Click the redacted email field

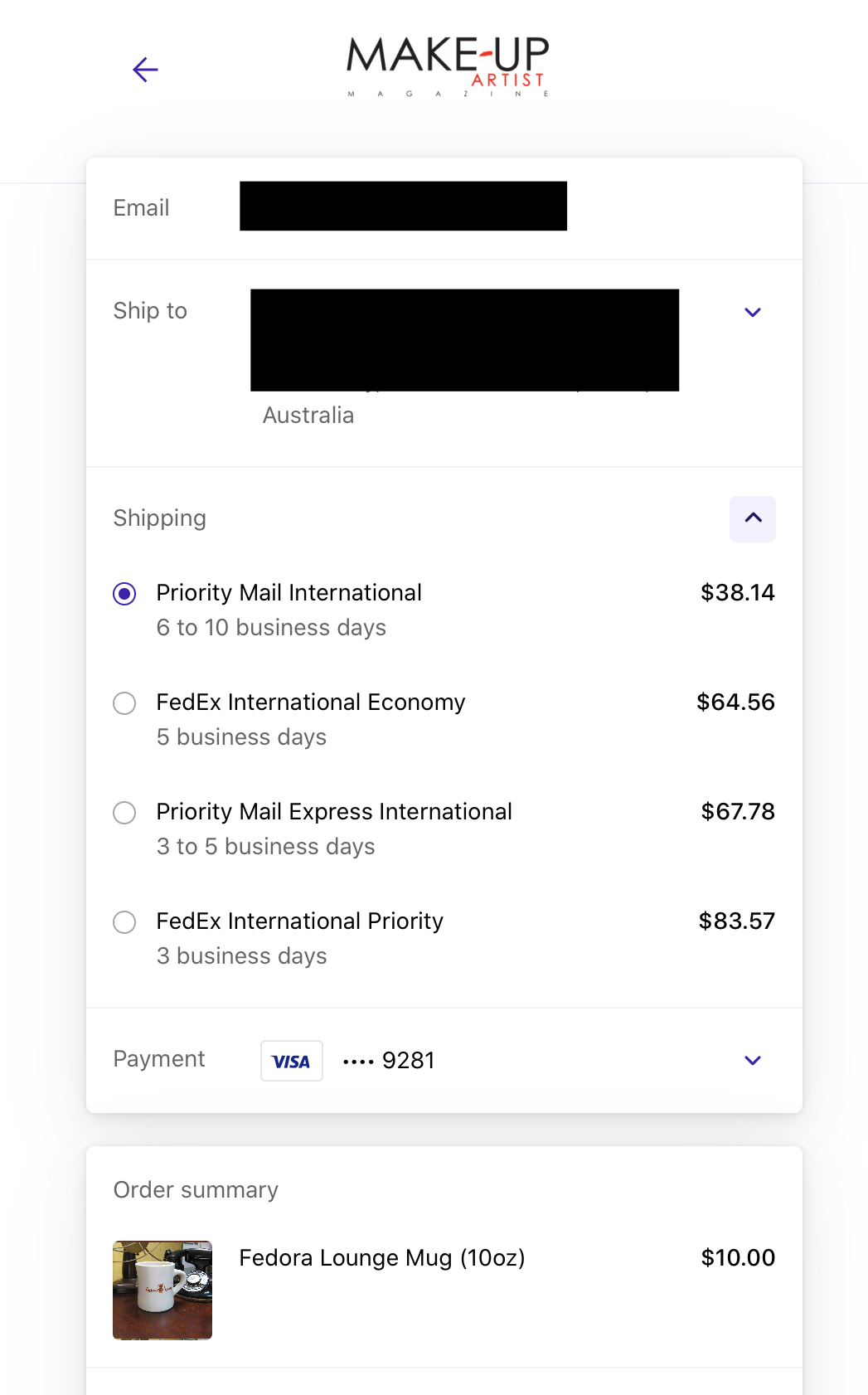point(403,206)
